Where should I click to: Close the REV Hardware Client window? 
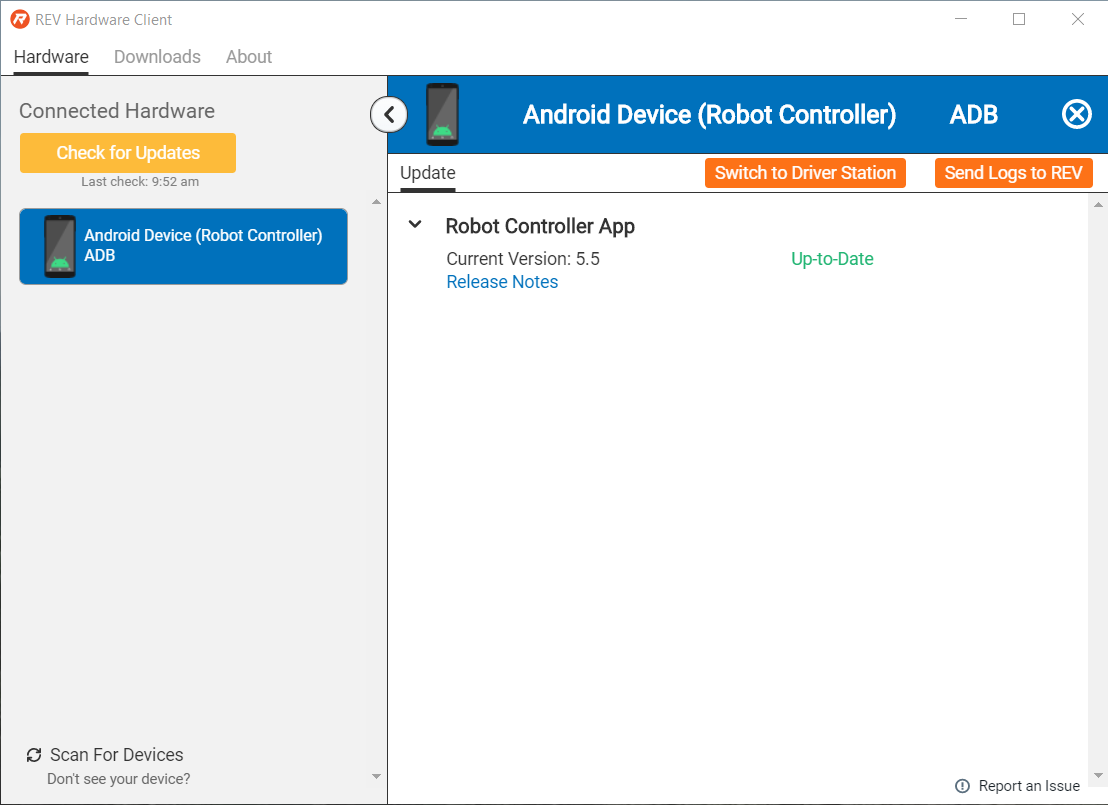pyautogui.click(x=1078, y=19)
